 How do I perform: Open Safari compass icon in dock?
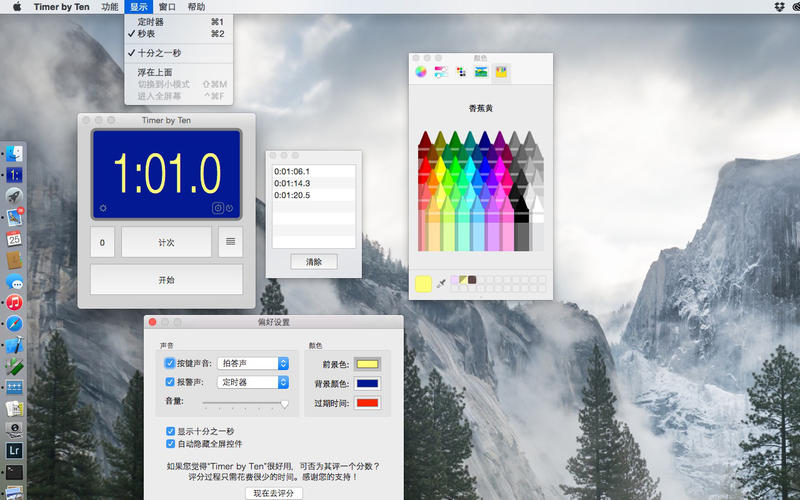[x=14, y=323]
